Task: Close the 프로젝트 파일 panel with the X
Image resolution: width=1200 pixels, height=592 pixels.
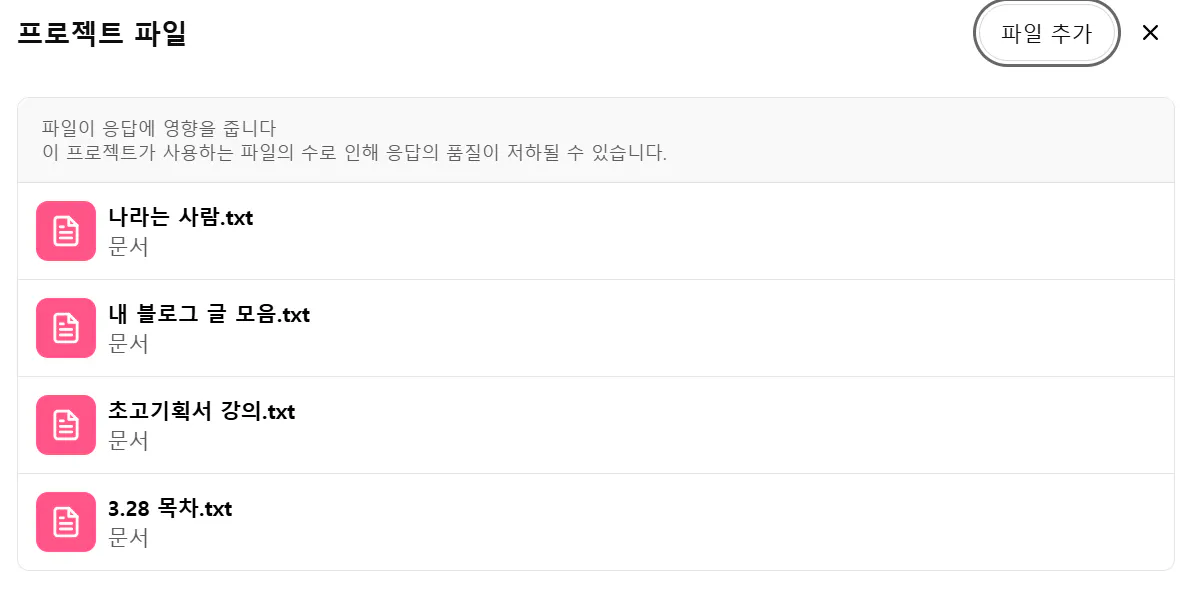Action: click(1150, 33)
